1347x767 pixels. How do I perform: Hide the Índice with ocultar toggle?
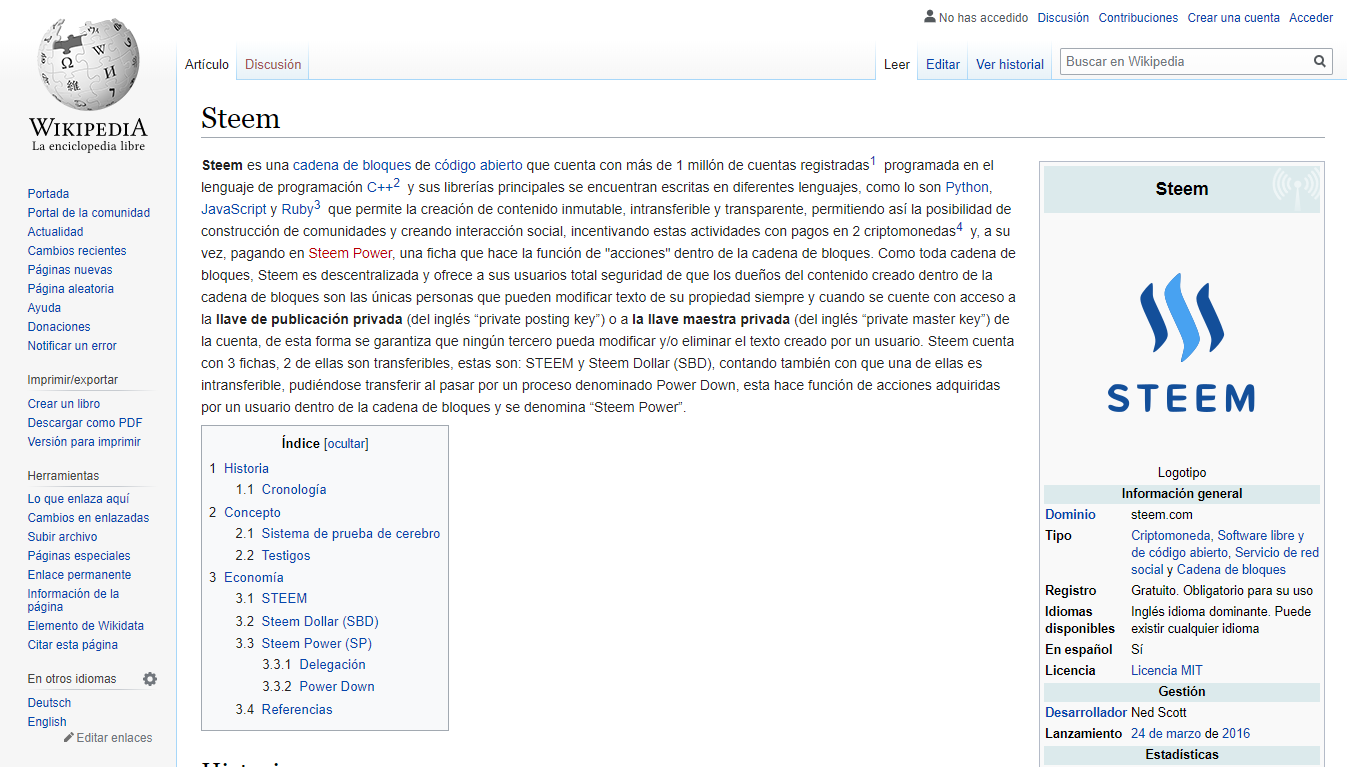coord(346,444)
